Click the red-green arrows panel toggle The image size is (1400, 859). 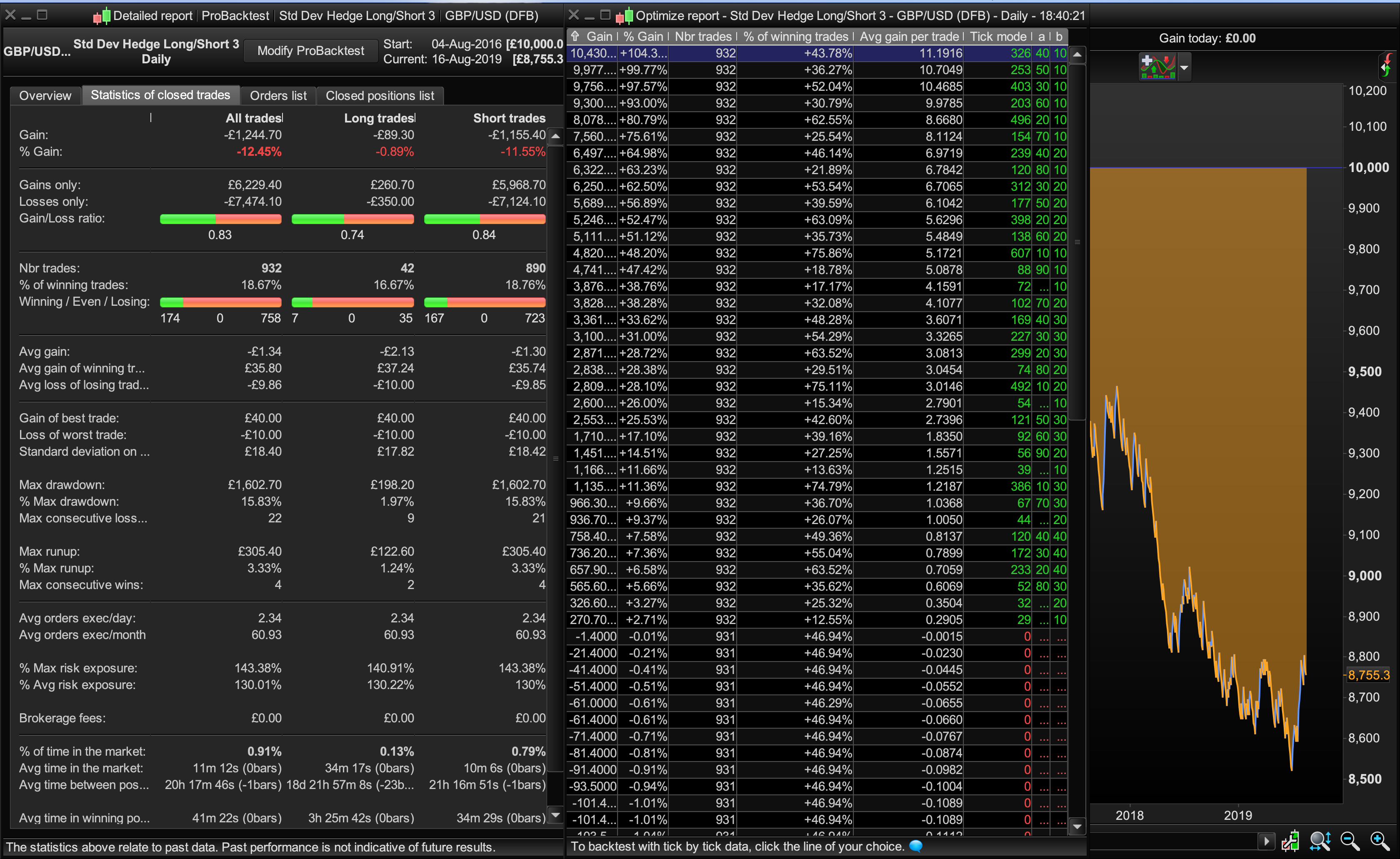click(1386, 67)
